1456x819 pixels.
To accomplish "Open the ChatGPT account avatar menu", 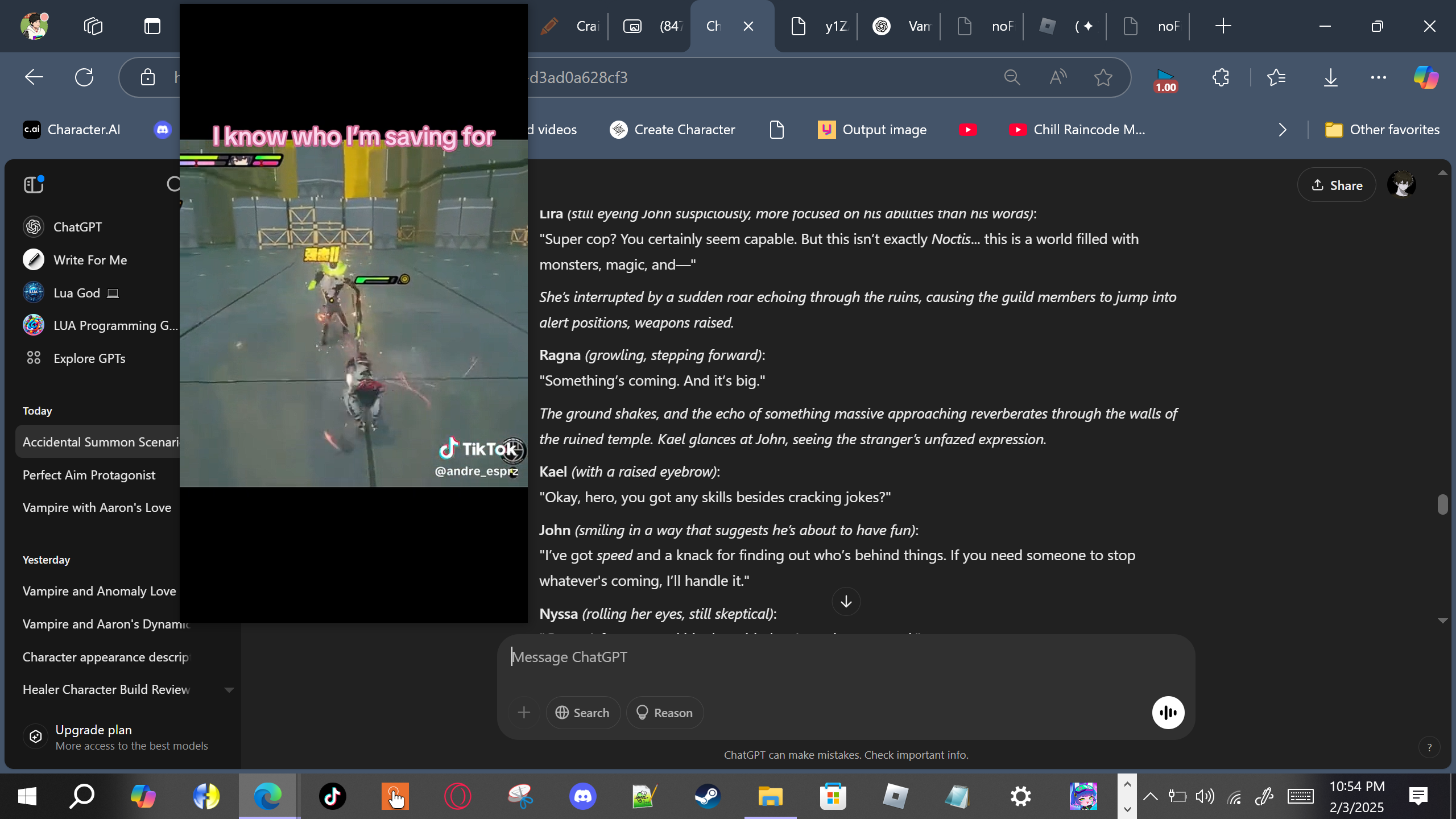I will pyautogui.click(x=1401, y=184).
